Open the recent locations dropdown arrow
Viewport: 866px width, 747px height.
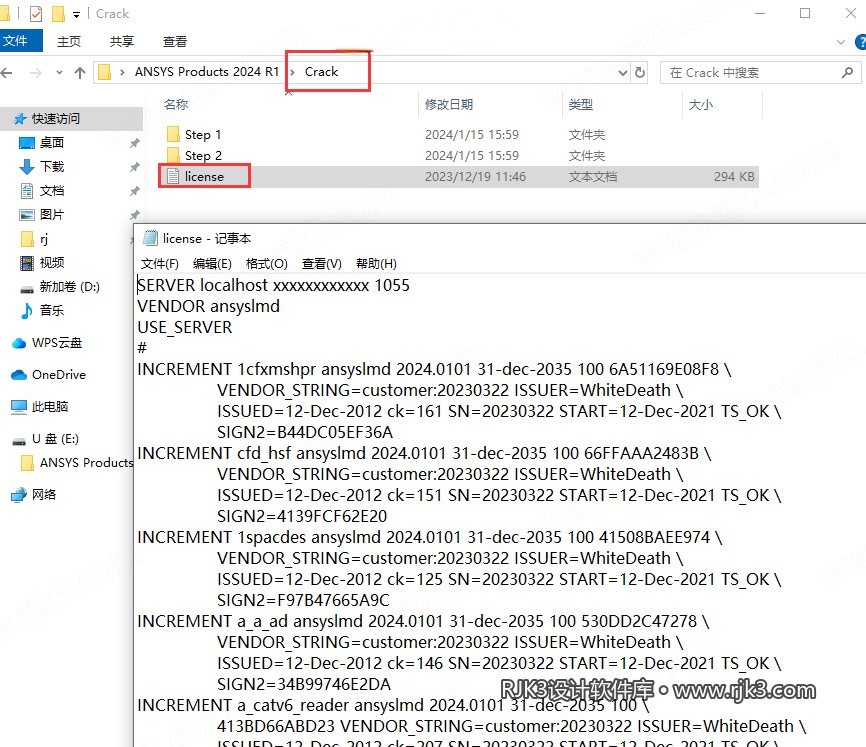tap(59, 72)
